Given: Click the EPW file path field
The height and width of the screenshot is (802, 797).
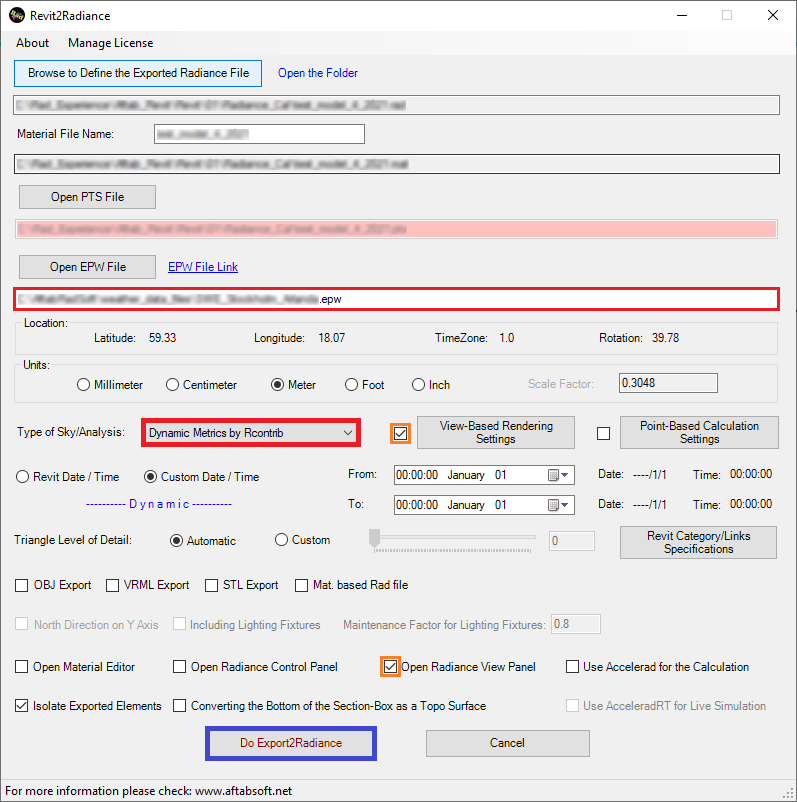Looking at the screenshot, I should click(396, 299).
